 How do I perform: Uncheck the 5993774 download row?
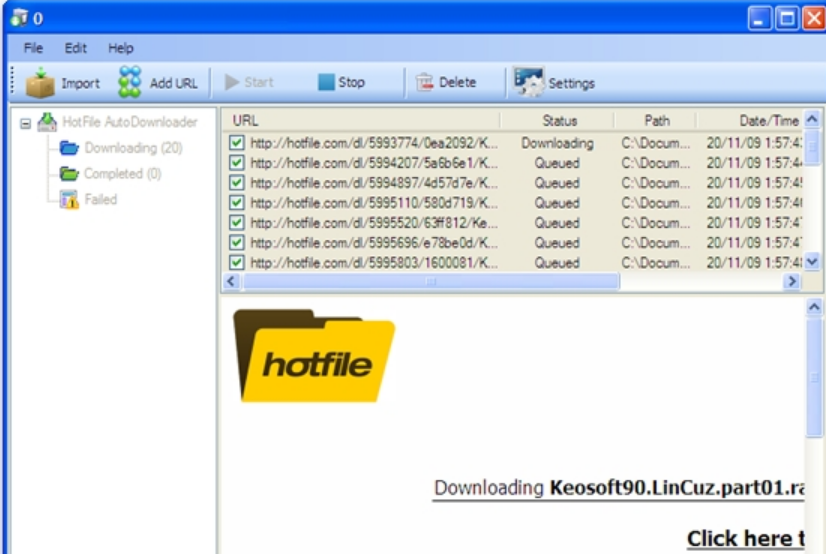point(237,143)
